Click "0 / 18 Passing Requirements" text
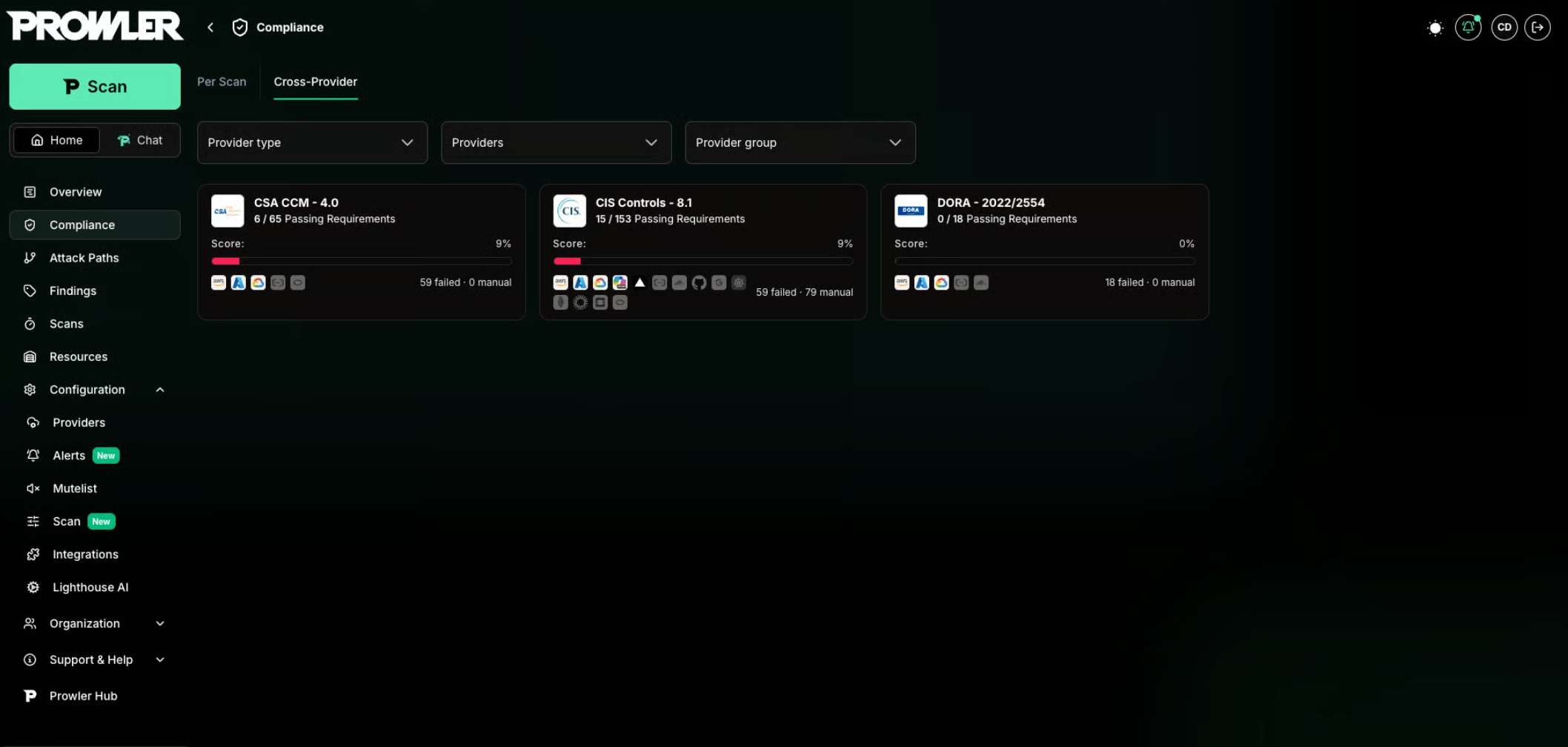This screenshot has height=747, width=1568. [x=1007, y=219]
